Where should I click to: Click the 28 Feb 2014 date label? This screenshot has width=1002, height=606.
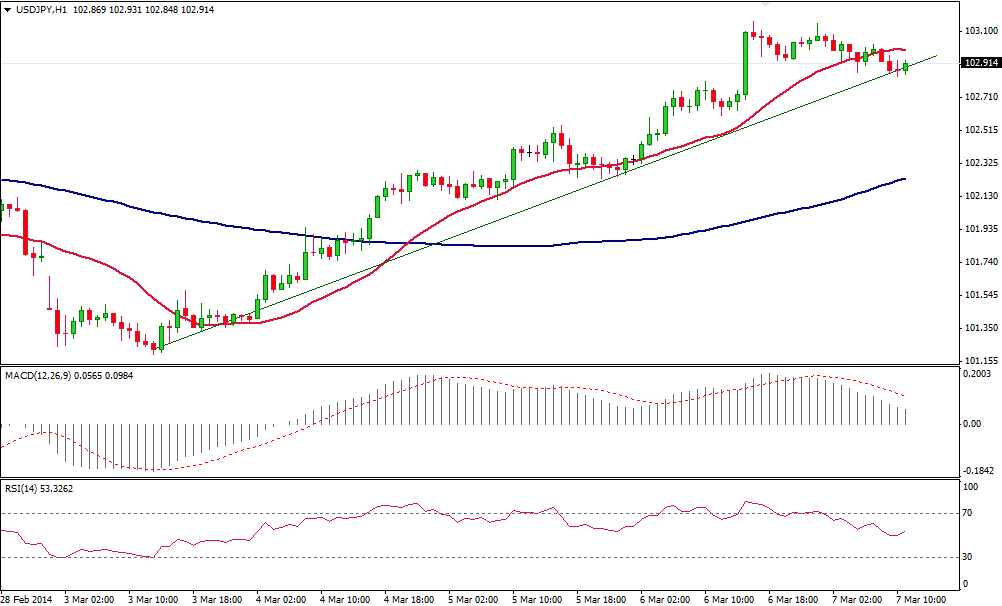24,599
